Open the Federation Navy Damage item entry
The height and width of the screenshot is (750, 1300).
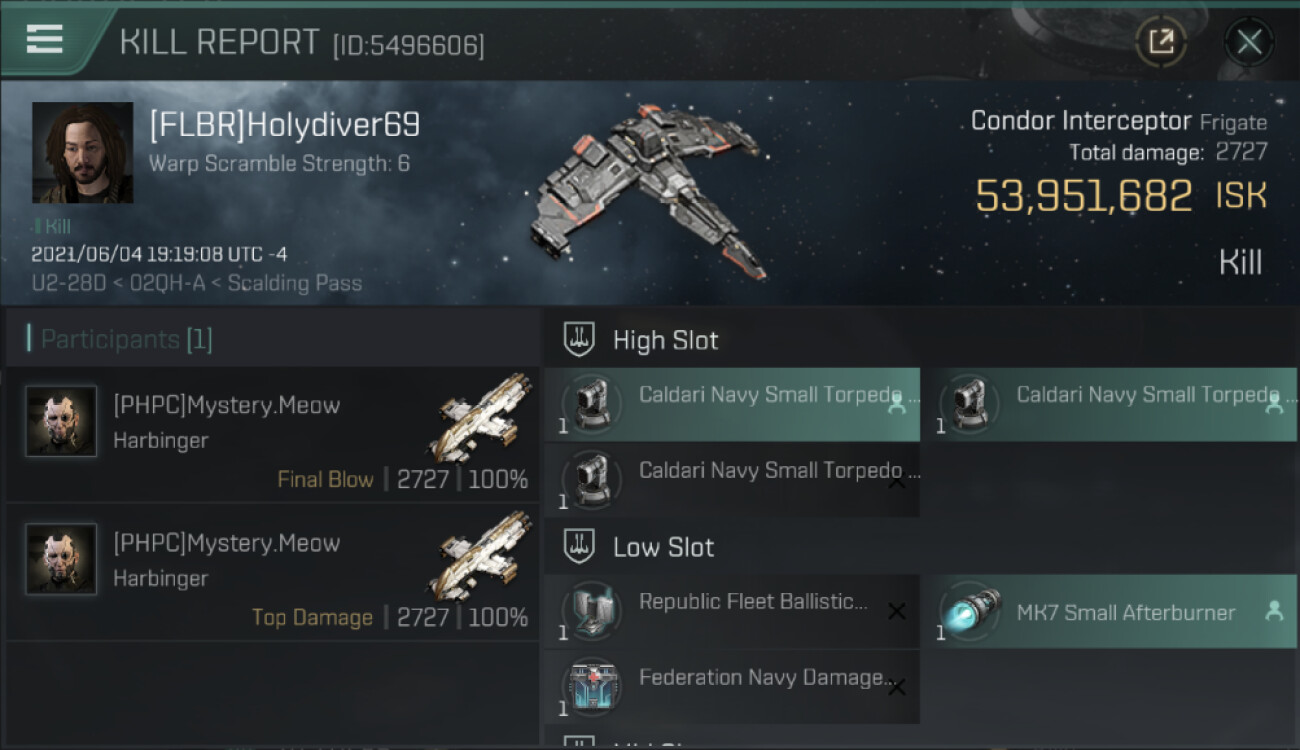point(732,687)
